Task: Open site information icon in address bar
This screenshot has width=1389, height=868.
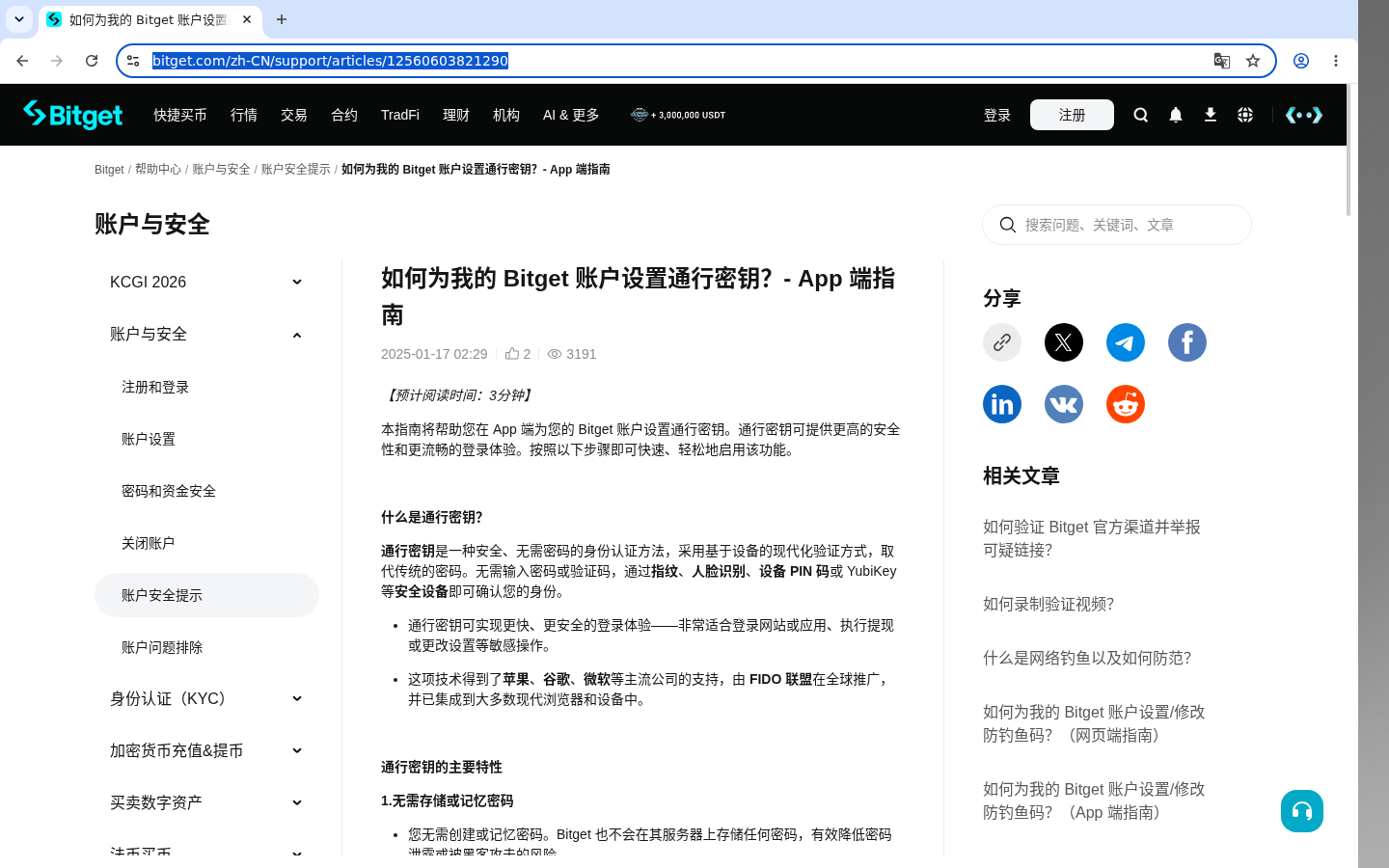Action: click(133, 61)
